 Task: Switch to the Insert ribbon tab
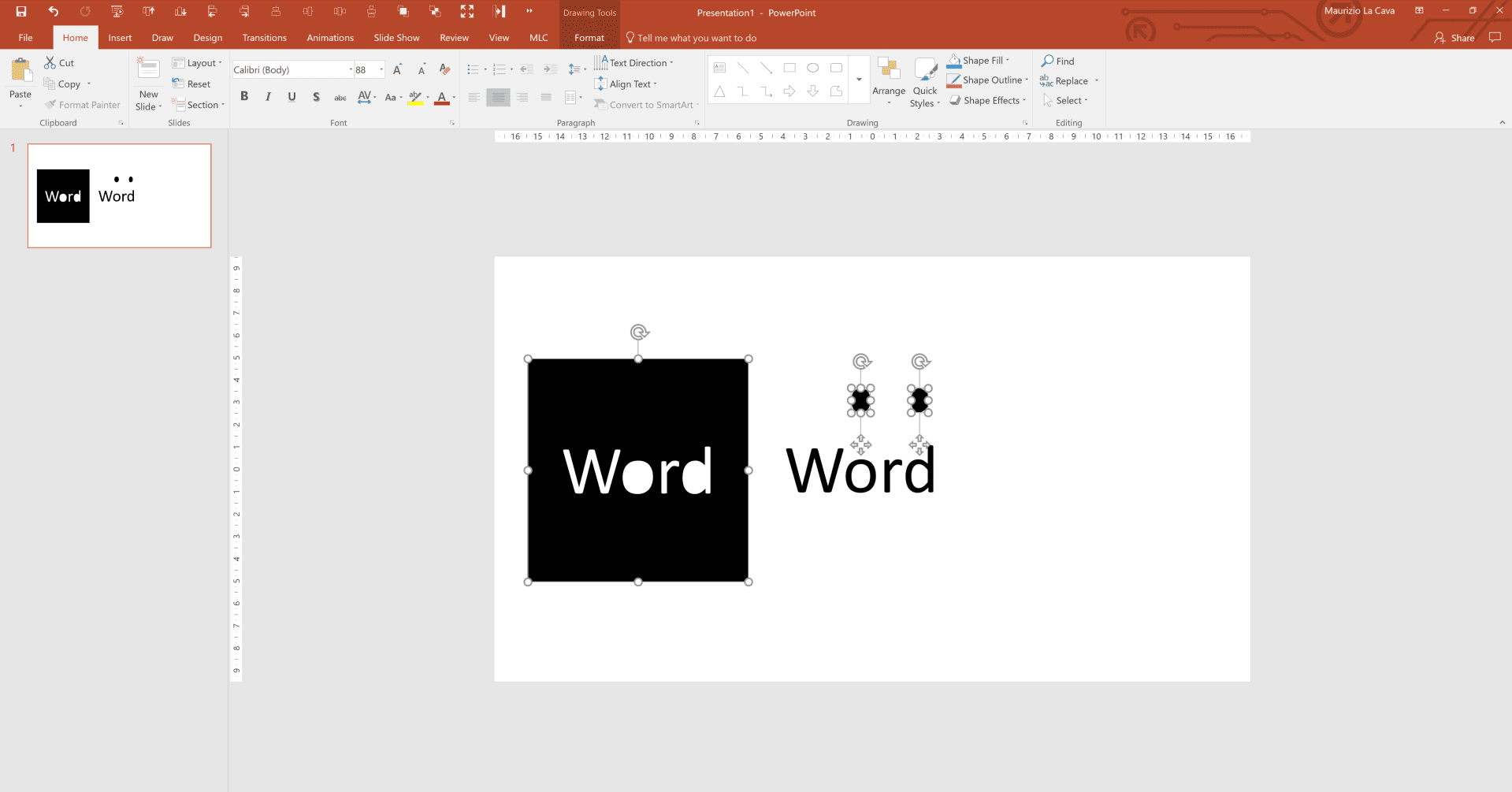tap(119, 37)
